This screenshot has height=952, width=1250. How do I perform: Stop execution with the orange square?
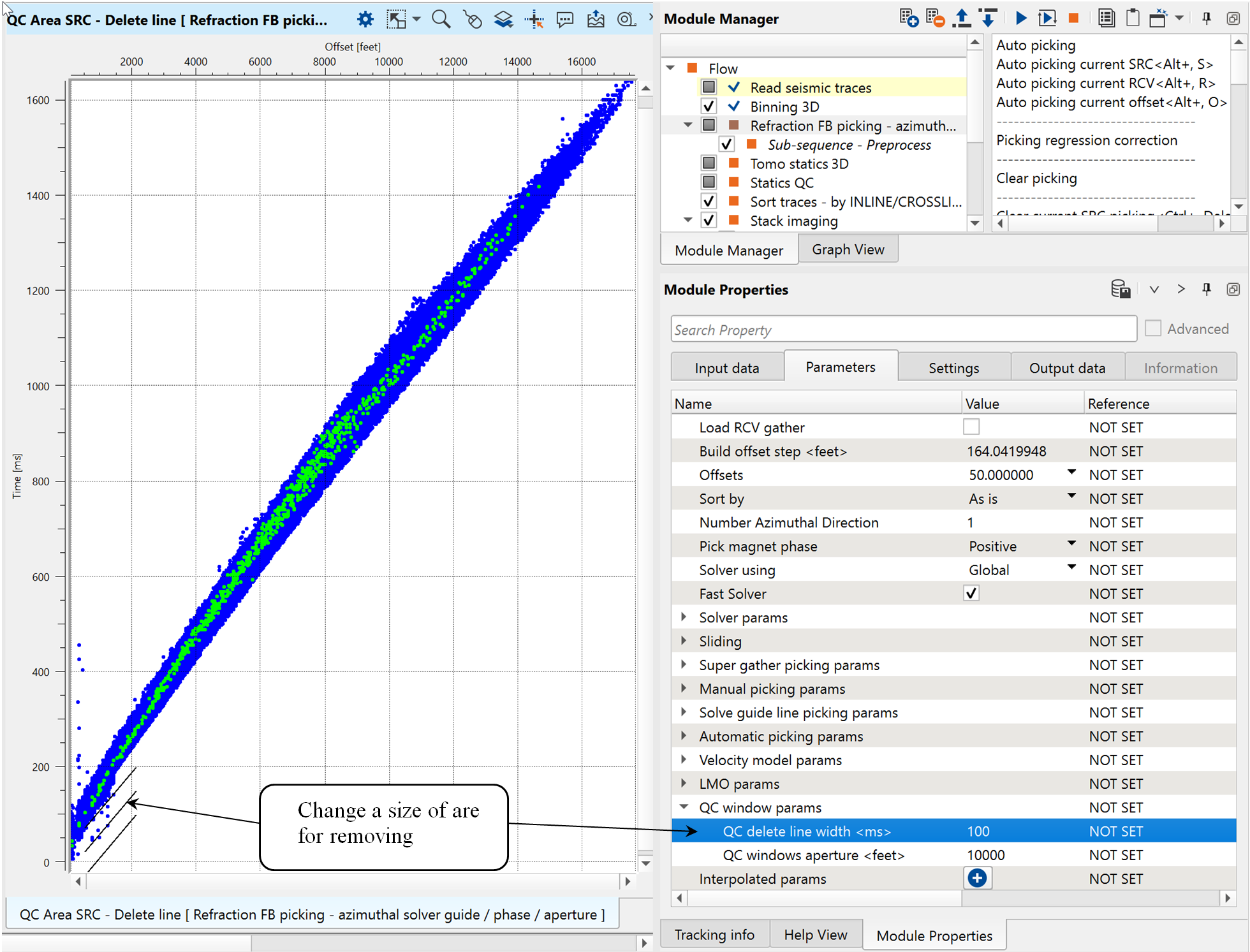[x=1073, y=18]
